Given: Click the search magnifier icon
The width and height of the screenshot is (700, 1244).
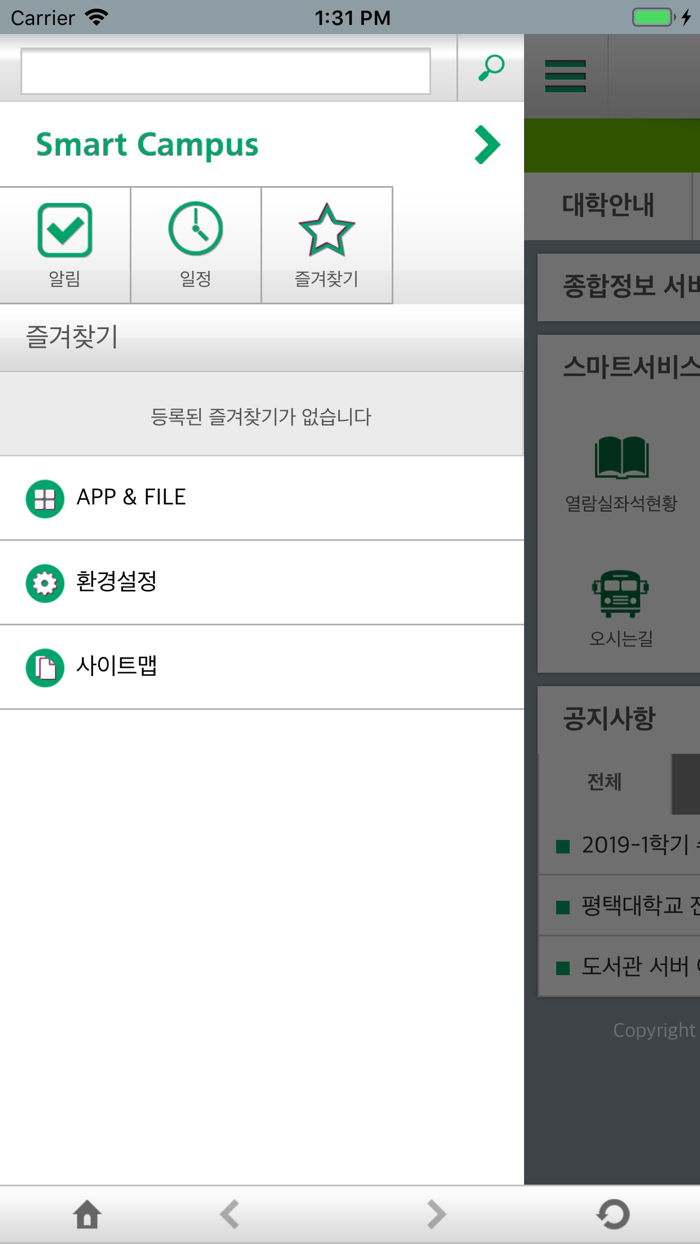Looking at the screenshot, I should point(489,69).
